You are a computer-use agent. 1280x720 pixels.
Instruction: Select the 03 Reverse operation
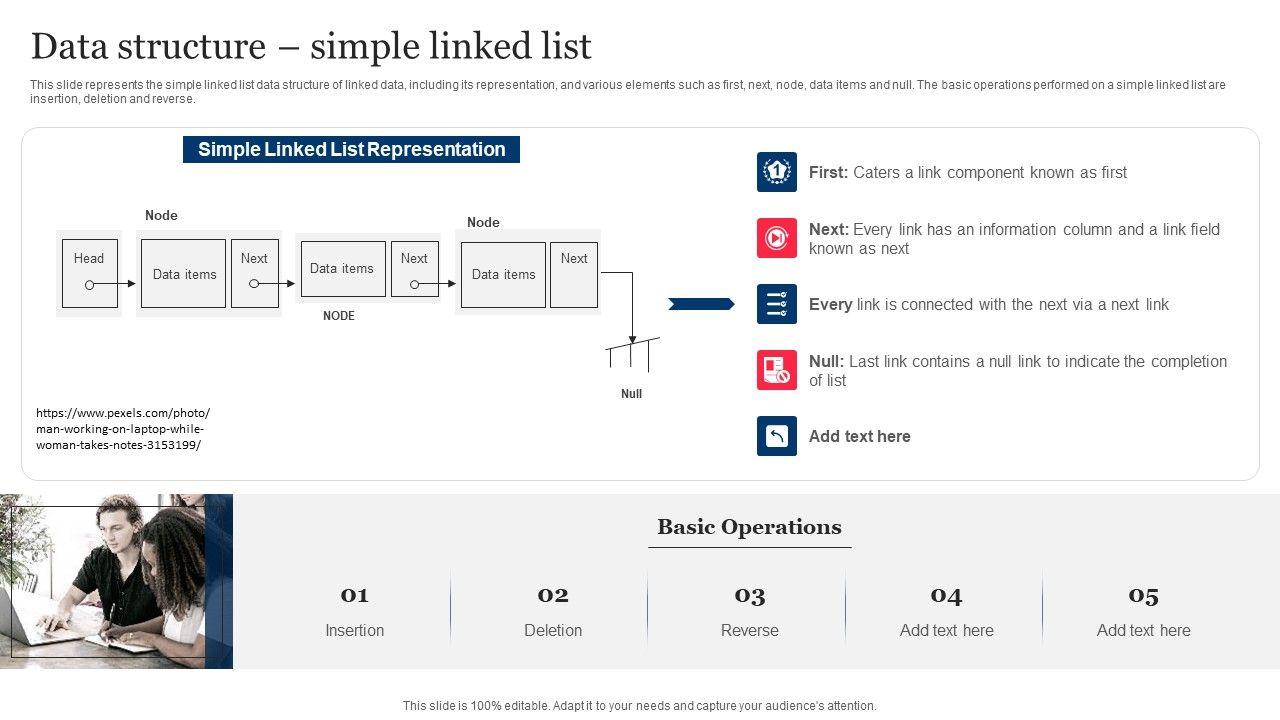coord(749,610)
